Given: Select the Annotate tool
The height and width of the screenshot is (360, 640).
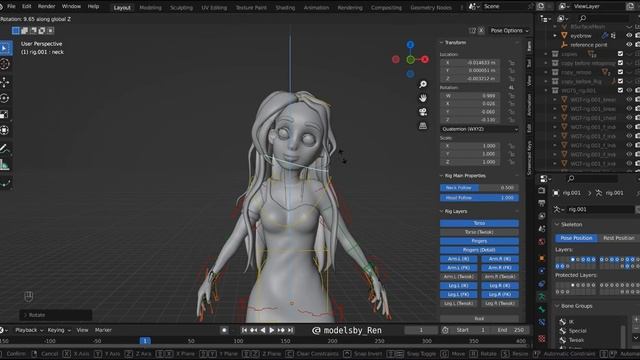Looking at the screenshot, I should click(5, 149).
